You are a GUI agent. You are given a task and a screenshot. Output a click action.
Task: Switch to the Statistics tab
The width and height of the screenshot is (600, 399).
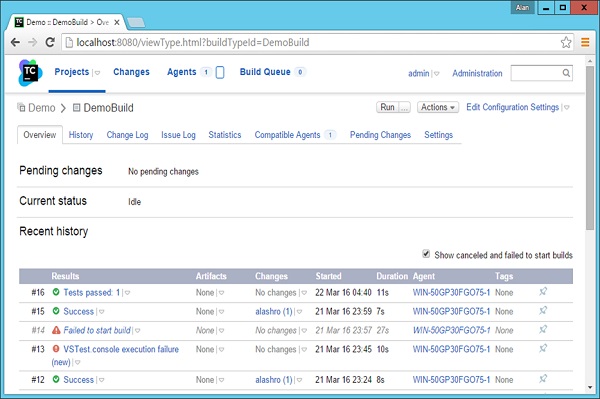(225, 135)
